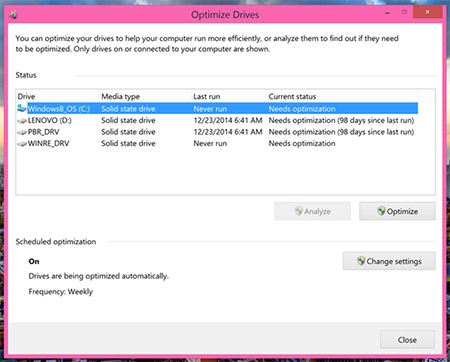Select the PBR_DRV drive name
This screenshot has width=450, height=362.
(43, 132)
